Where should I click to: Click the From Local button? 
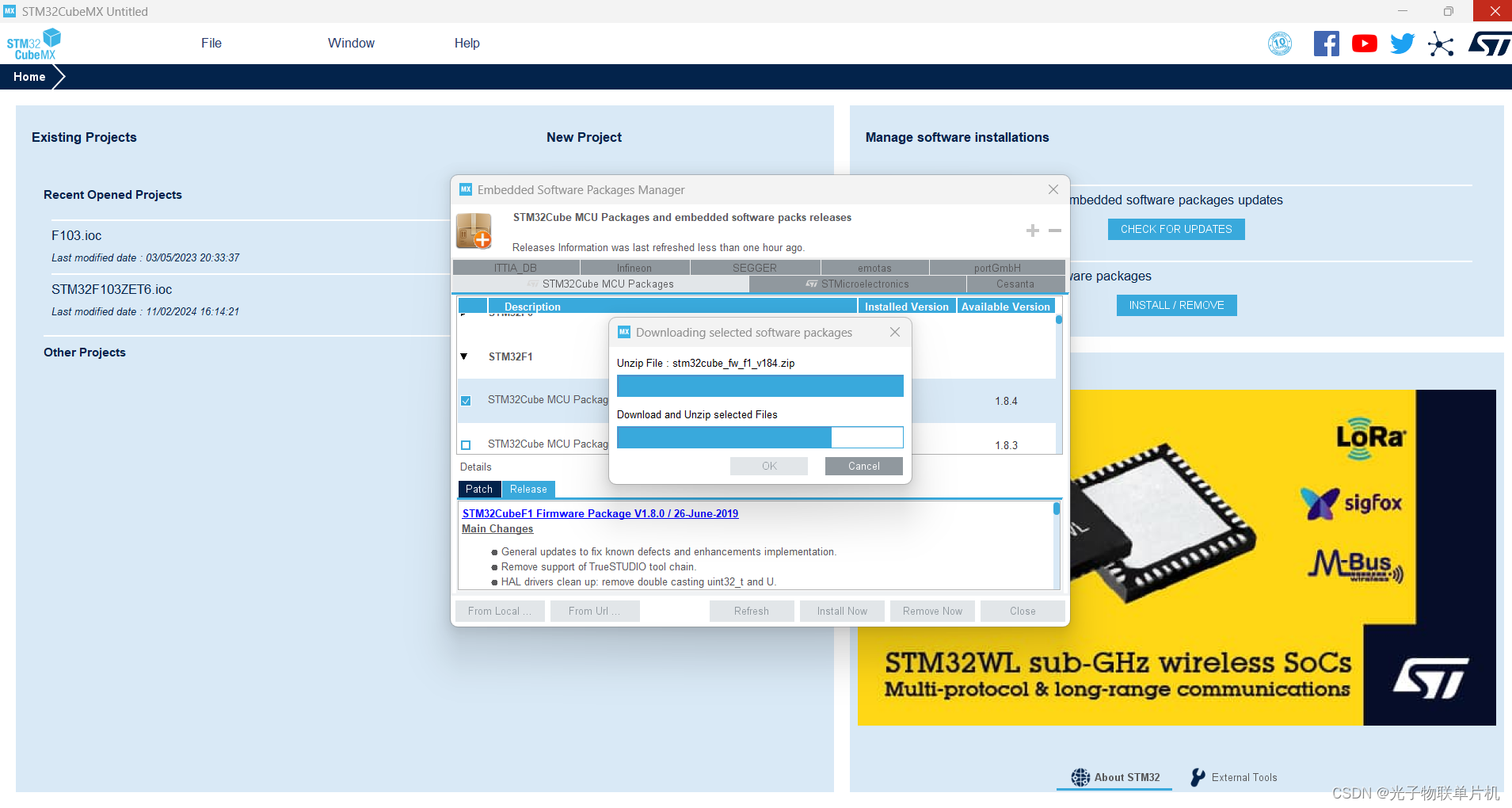coord(500,611)
